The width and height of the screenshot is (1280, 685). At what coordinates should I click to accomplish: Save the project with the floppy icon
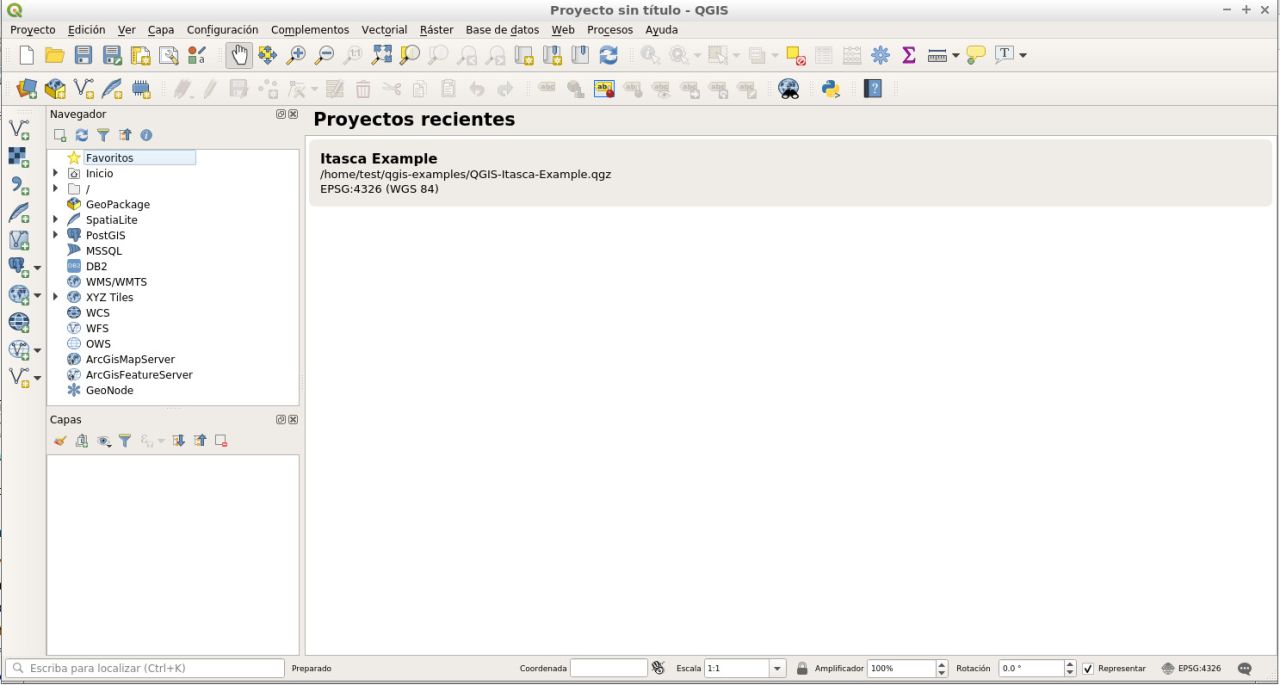84,55
